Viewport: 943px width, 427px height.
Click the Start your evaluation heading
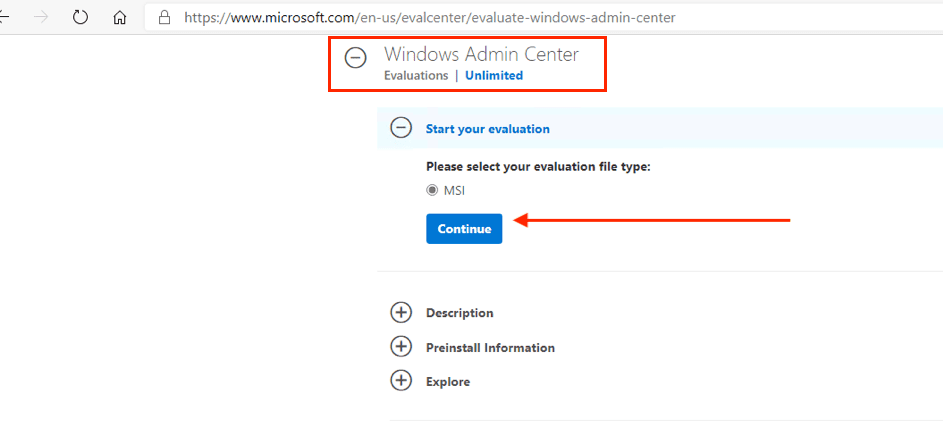pyautogui.click(x=488, y=129)
